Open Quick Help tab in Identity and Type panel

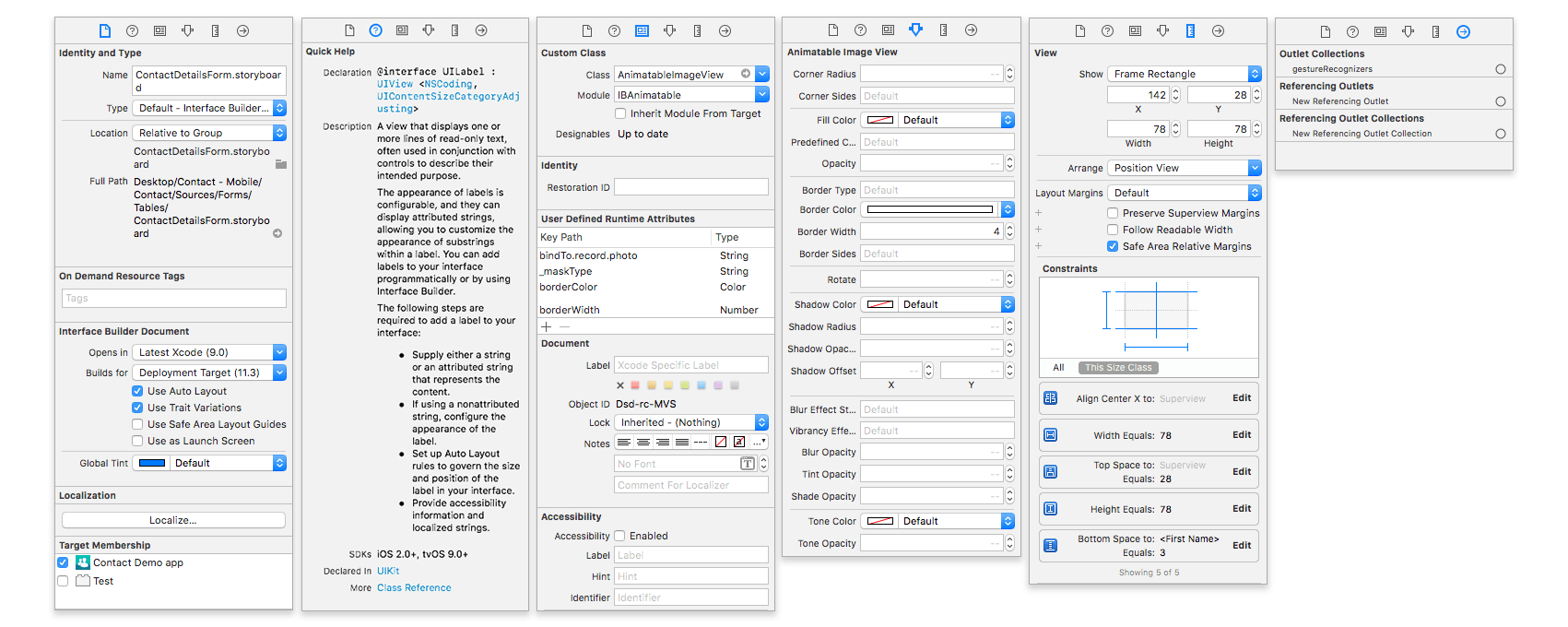tap(132, 30)
